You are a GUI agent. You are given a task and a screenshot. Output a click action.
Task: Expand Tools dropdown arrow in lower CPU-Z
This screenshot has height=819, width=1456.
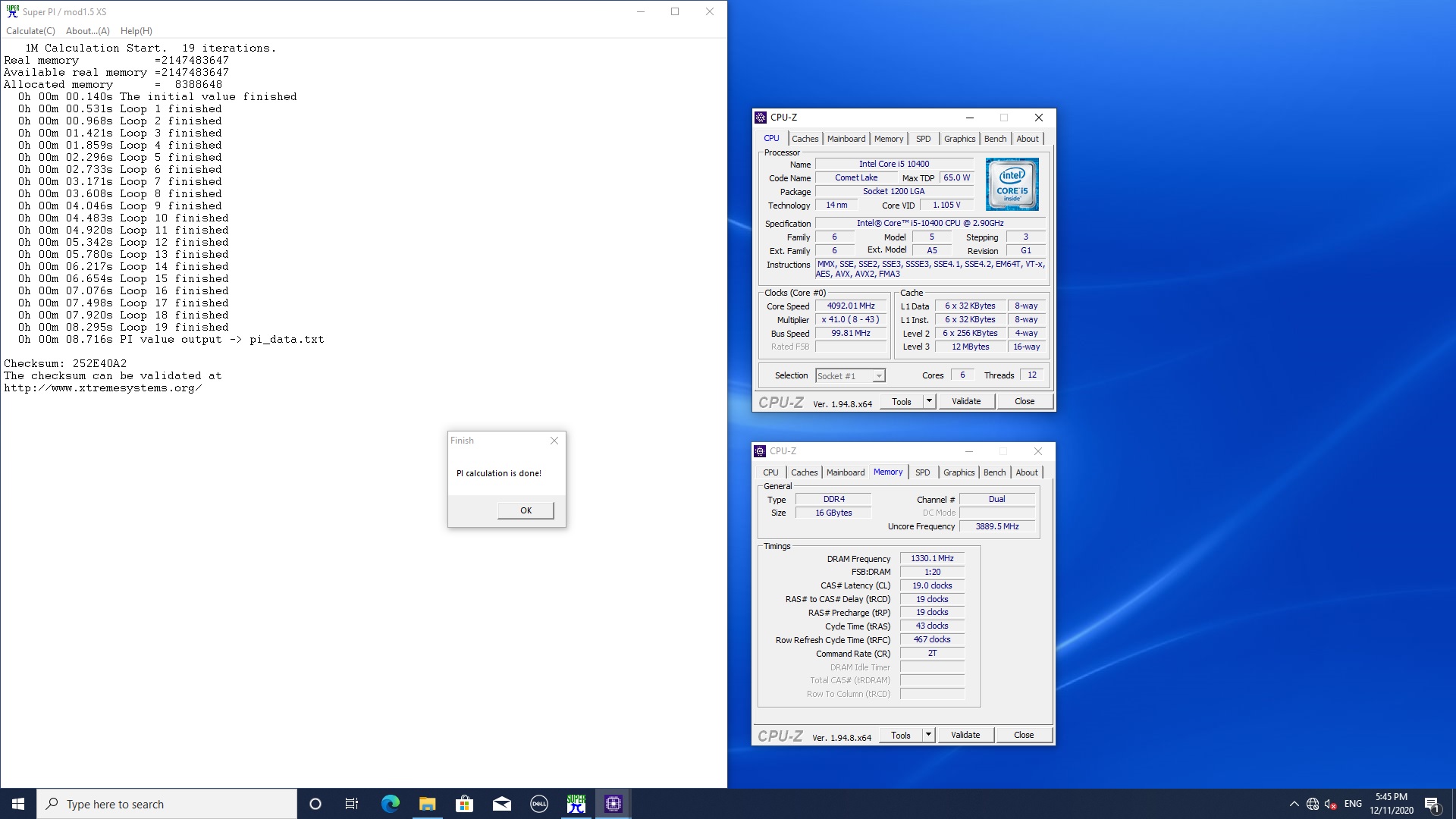tap(928, 735)
